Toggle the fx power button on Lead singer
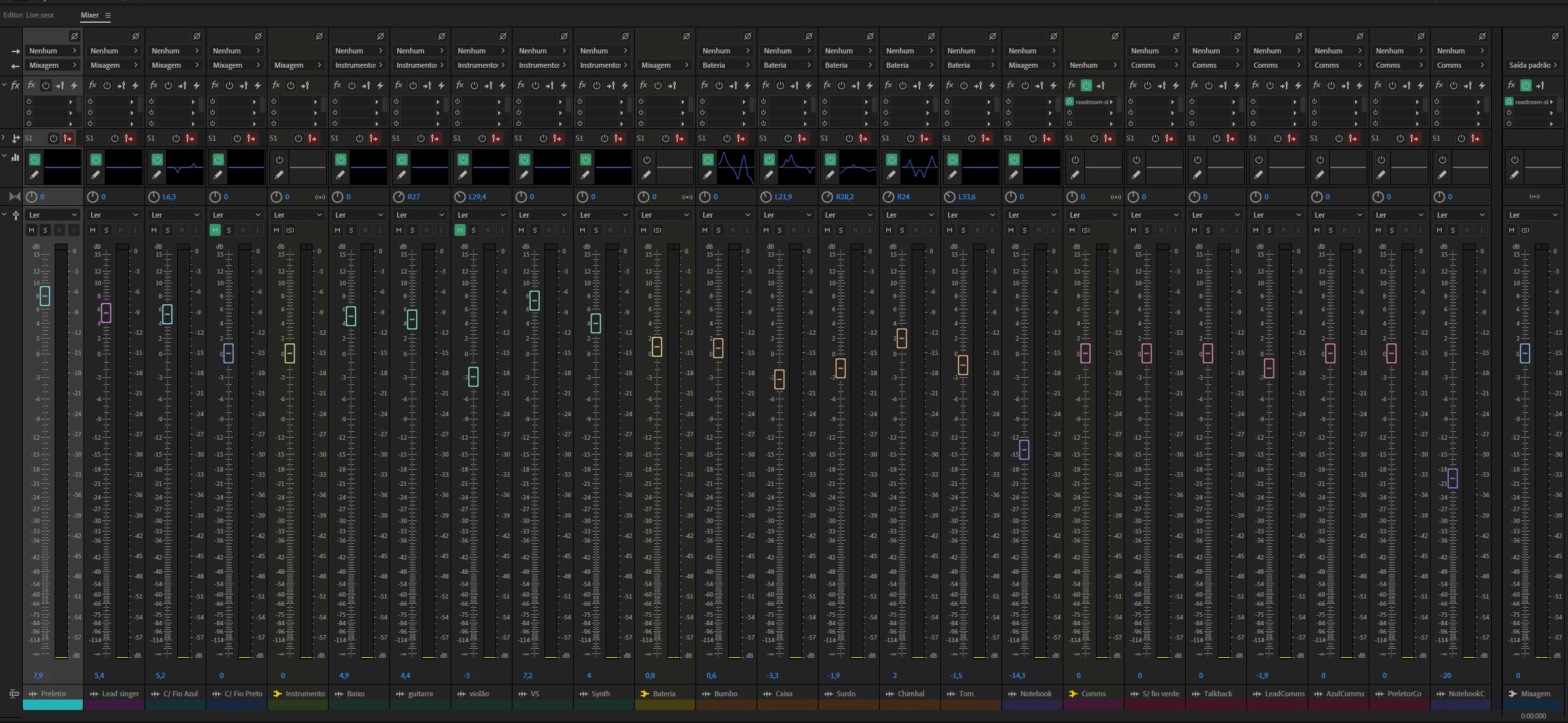1568x723 pixels. (107, 85)
